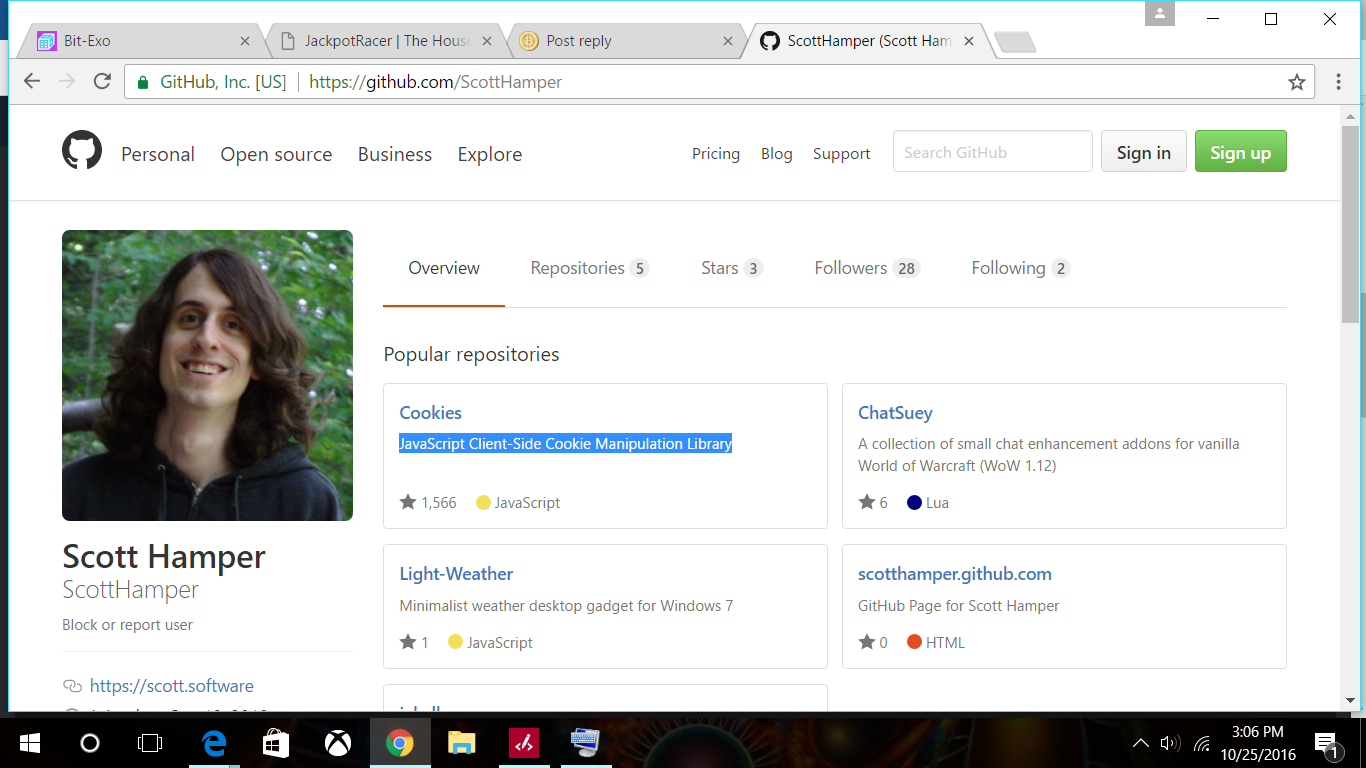
Task: Open the Following tab
Action: click(1021, 268)
